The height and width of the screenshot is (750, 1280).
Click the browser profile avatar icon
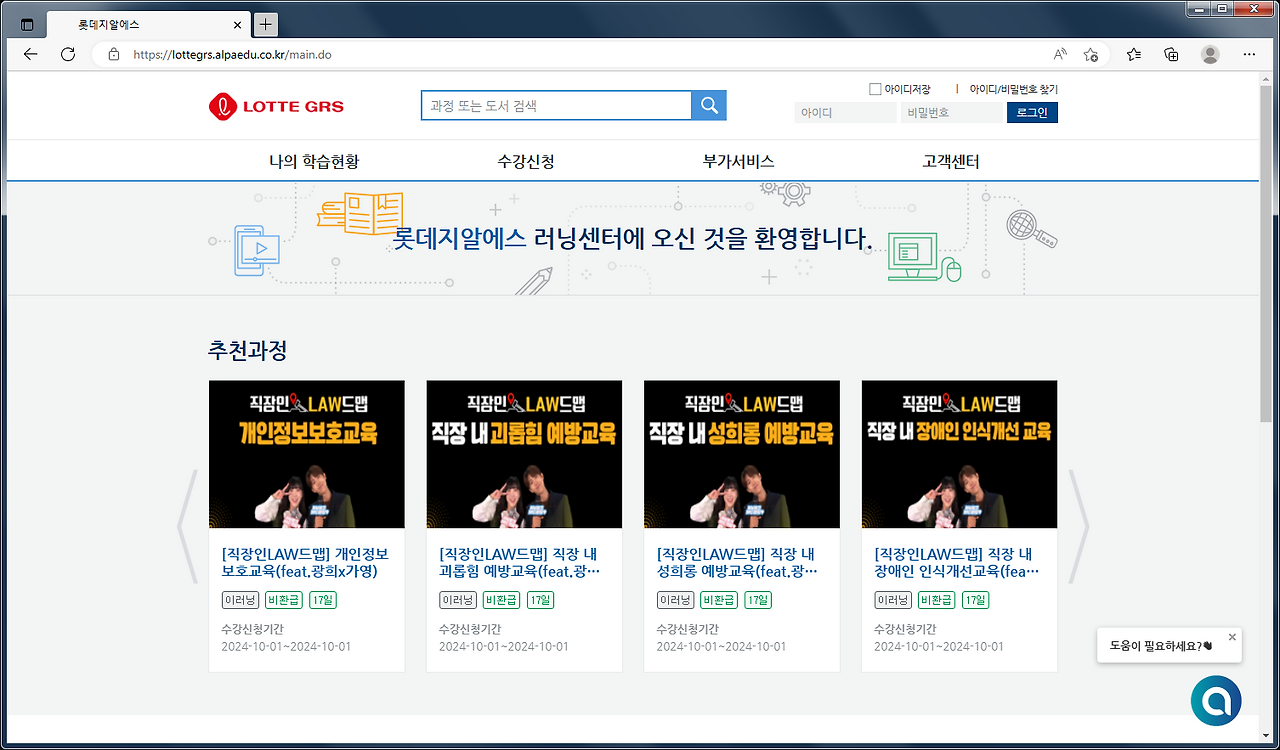(1209, 55)
